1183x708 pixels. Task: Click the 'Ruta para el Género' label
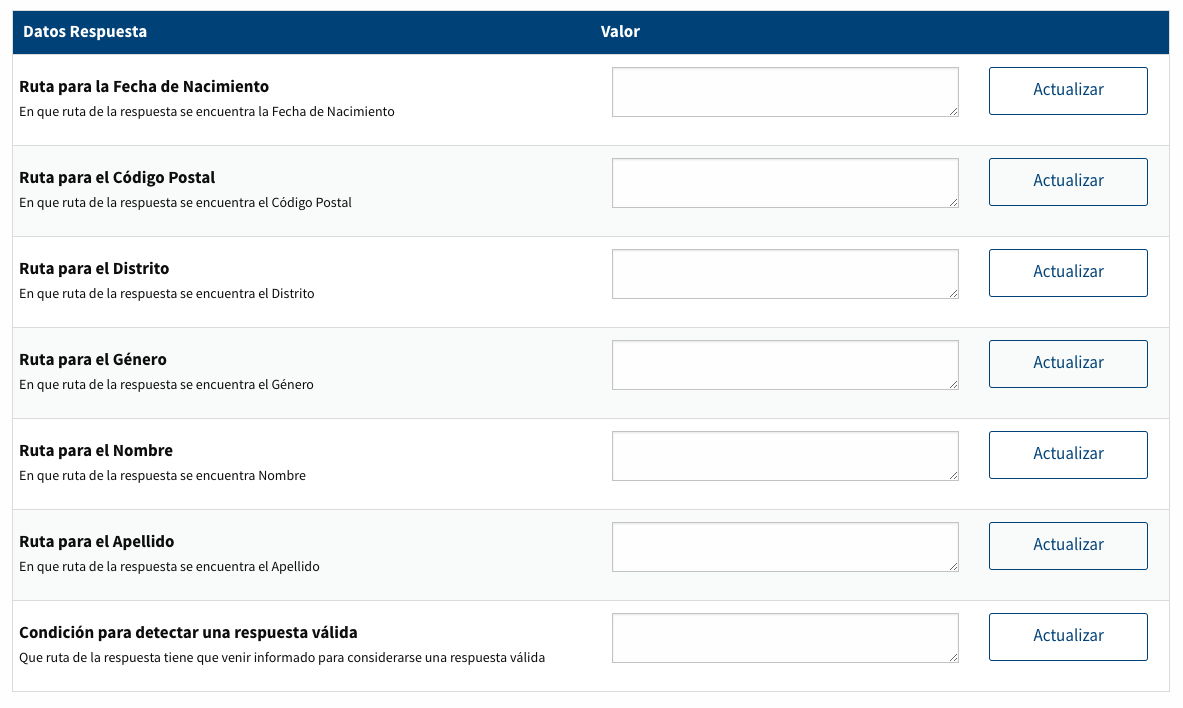click(x=93, y=359)
